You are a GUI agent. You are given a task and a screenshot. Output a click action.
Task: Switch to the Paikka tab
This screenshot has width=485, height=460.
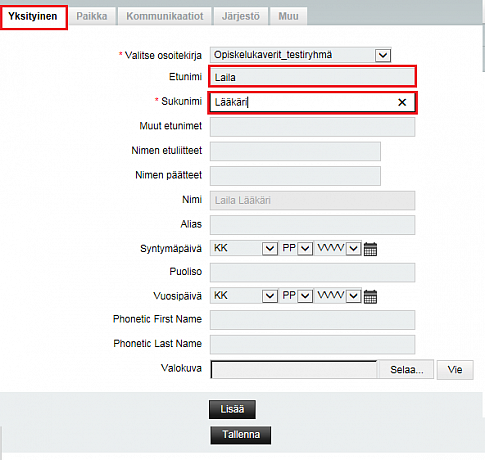pyautogui.click(x=92, y=16)
